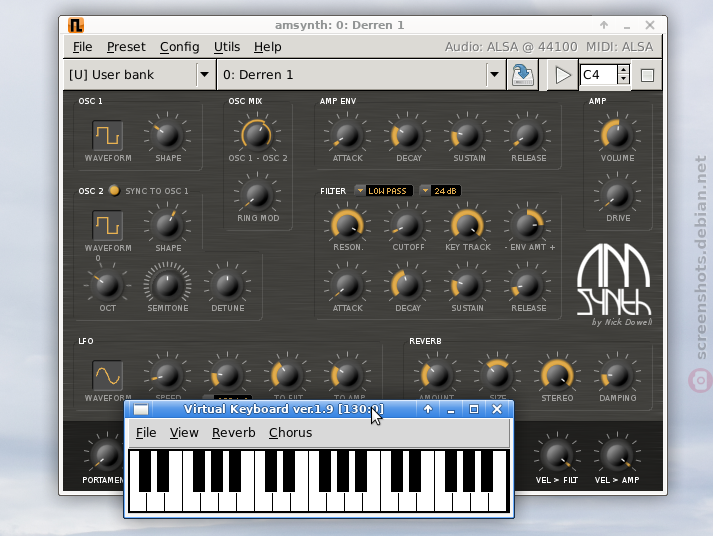Click the OSC 2 Shape knob
This screenshot has width=713, height=536.
click(x=168, y=225)
